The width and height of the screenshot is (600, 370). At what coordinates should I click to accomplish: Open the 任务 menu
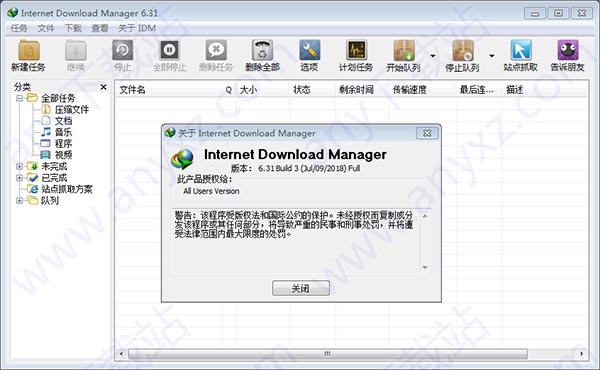(19, 28)
